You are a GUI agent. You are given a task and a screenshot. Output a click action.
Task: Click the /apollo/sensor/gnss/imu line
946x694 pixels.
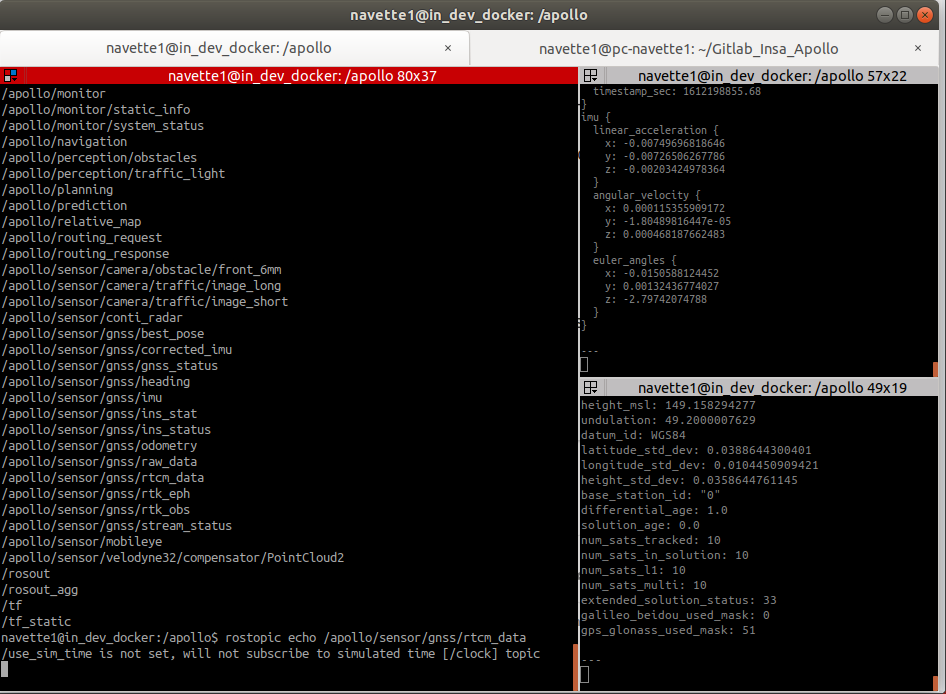point(81,398)
